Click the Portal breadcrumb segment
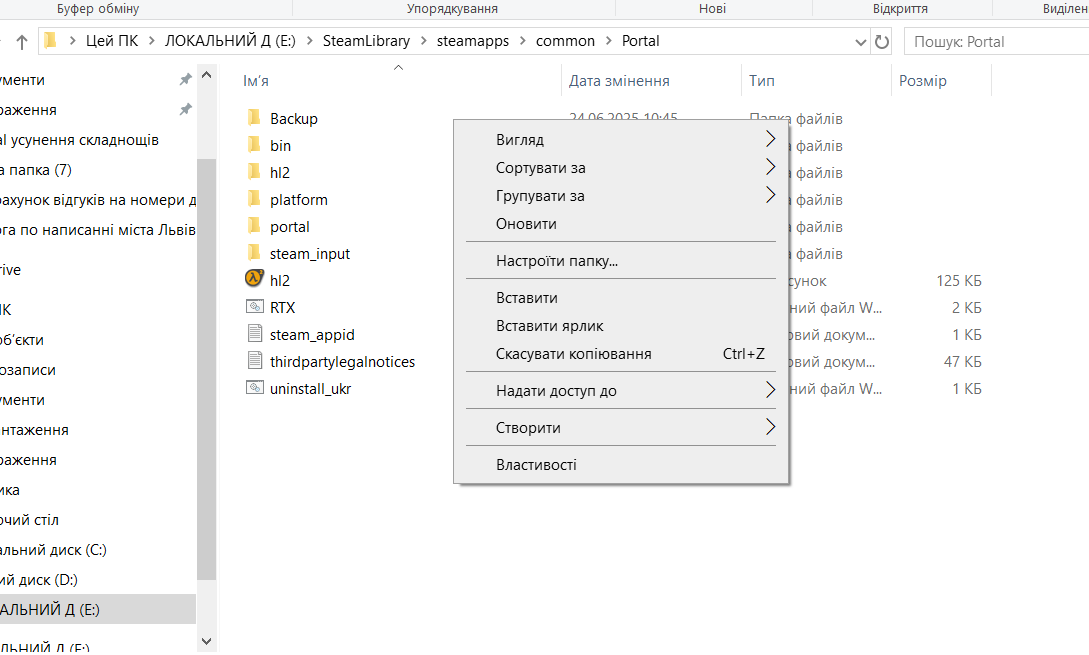Image resolution: width=1089 pixels, height=655 pixels. (640, 41)
